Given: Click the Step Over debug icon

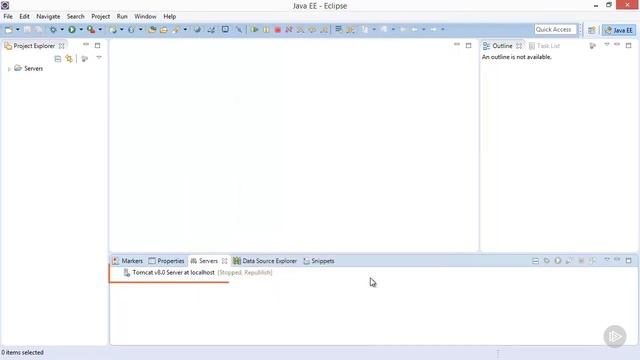Looking at the screenshot, I should pos(312,29).
